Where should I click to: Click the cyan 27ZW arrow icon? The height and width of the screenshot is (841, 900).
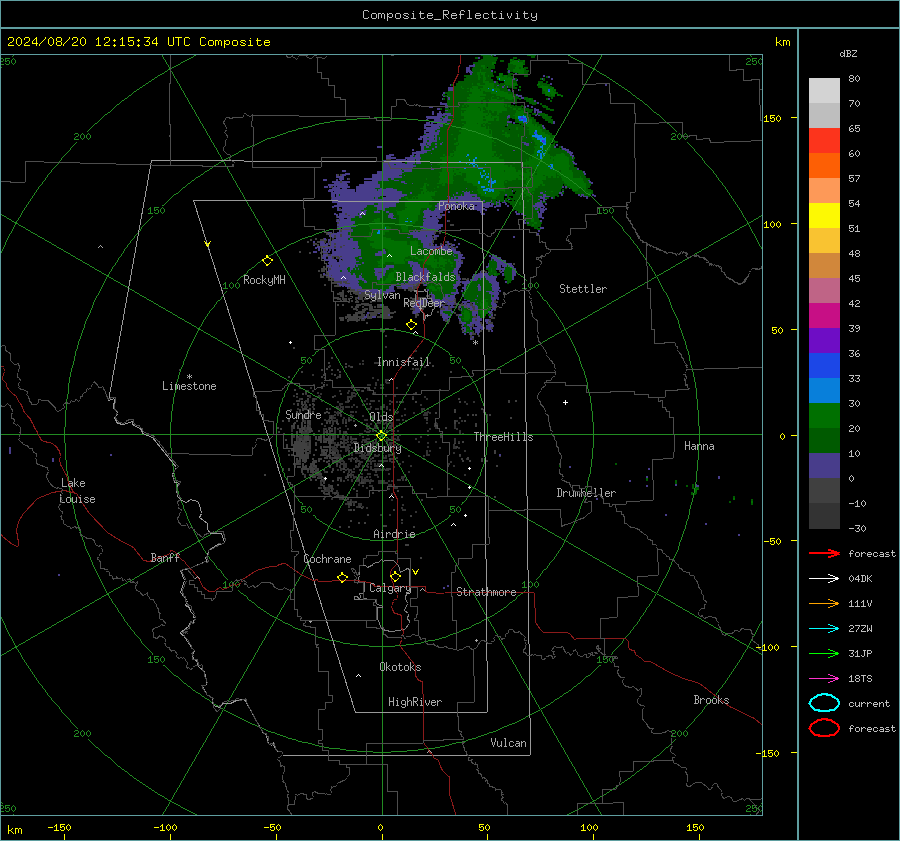[824, 629]
